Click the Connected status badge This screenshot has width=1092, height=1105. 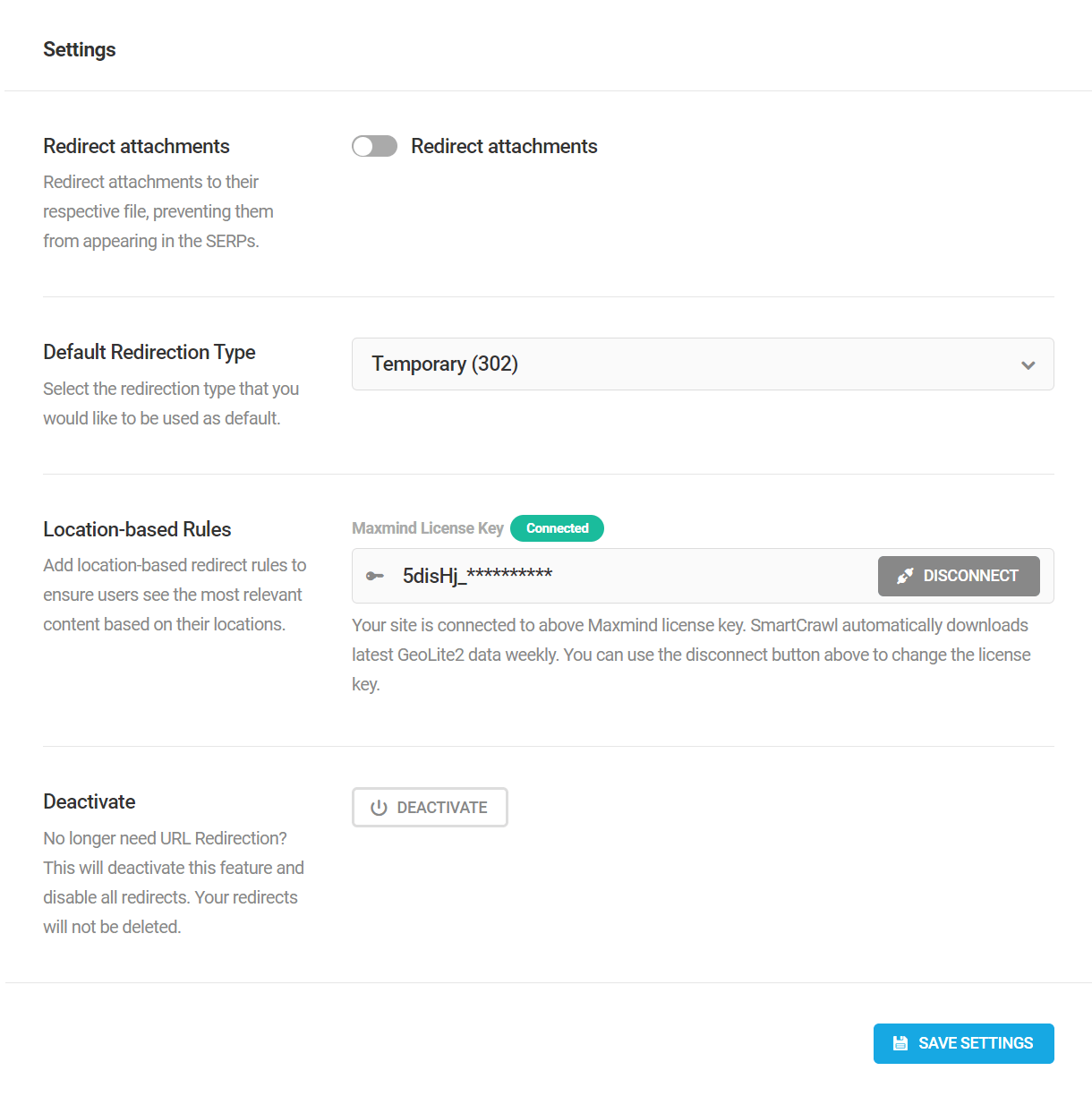point(557,528)
